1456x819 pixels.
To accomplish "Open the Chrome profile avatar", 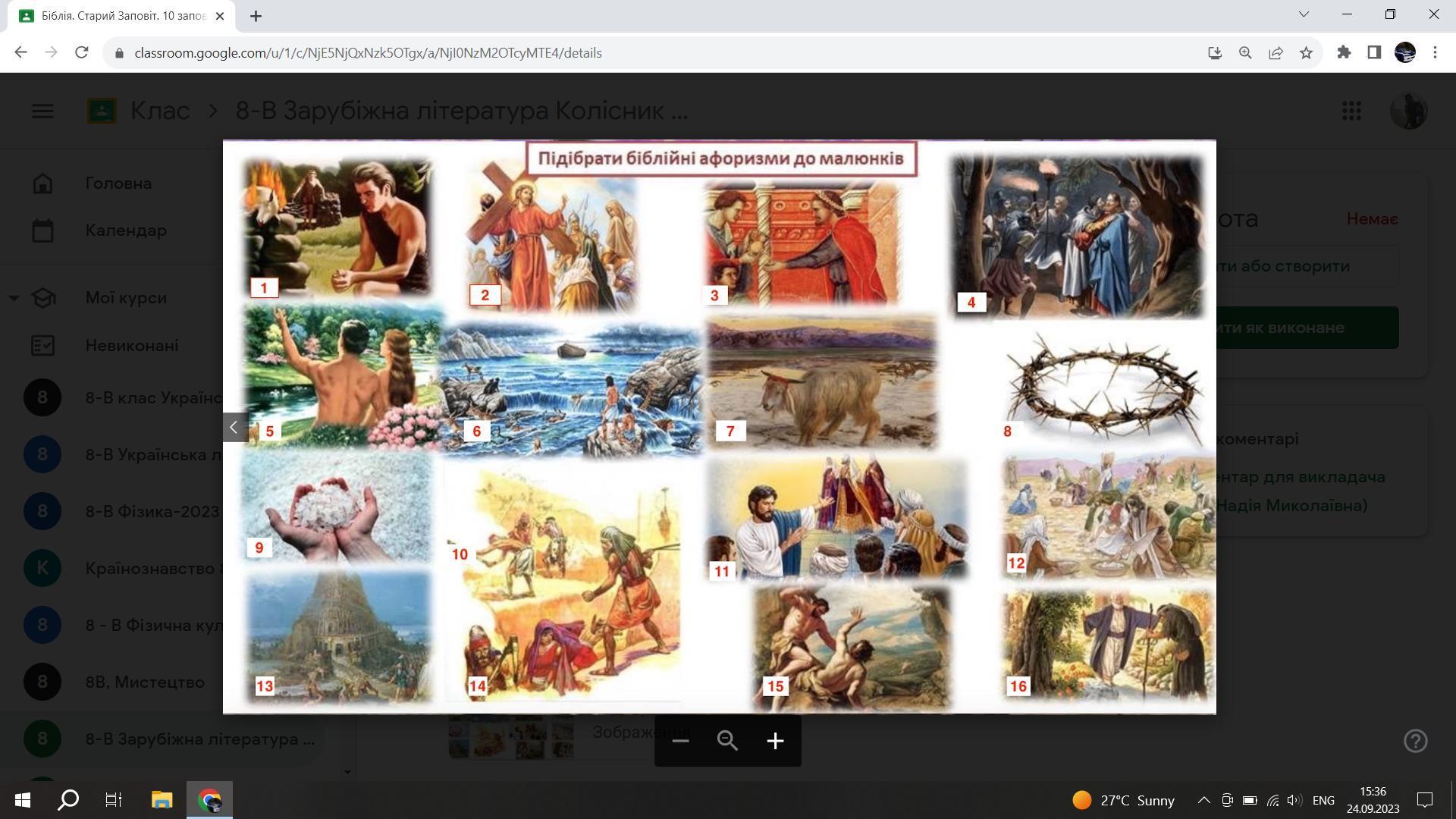I will (x=1404, y=52).
